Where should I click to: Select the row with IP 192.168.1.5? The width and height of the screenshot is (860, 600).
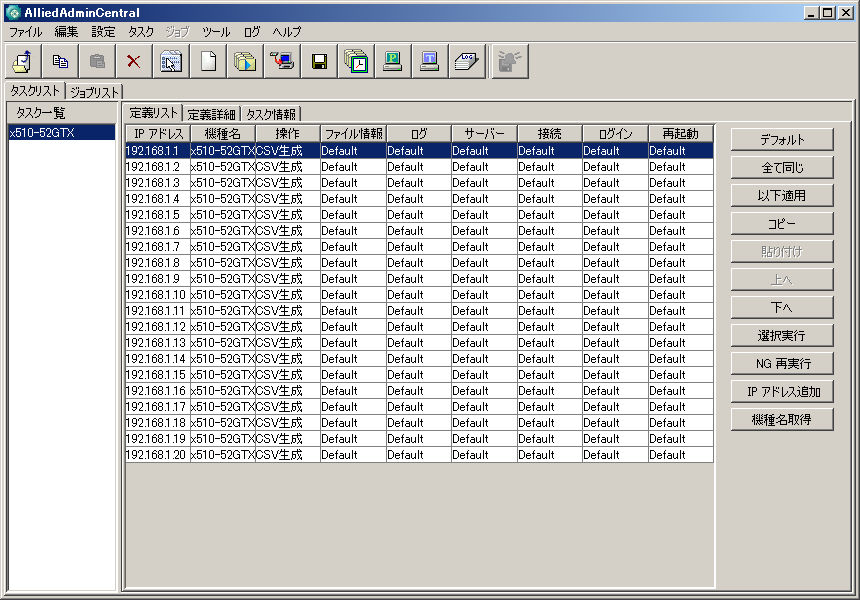point(420,214)
